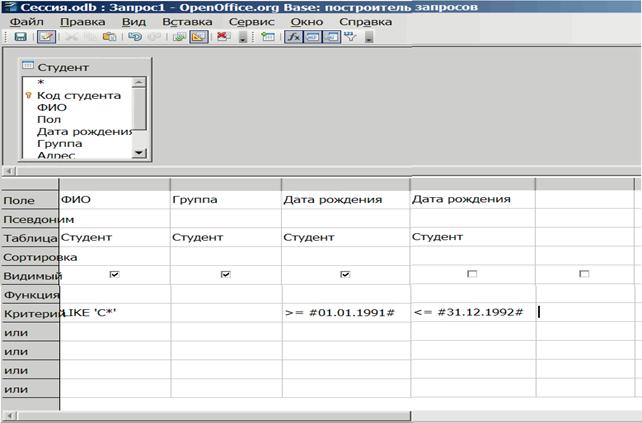Viewport: 642px width, 423px height.
Task: Switch Design View on/off icon
Action: pyautogui.click(x=199, y=37)
